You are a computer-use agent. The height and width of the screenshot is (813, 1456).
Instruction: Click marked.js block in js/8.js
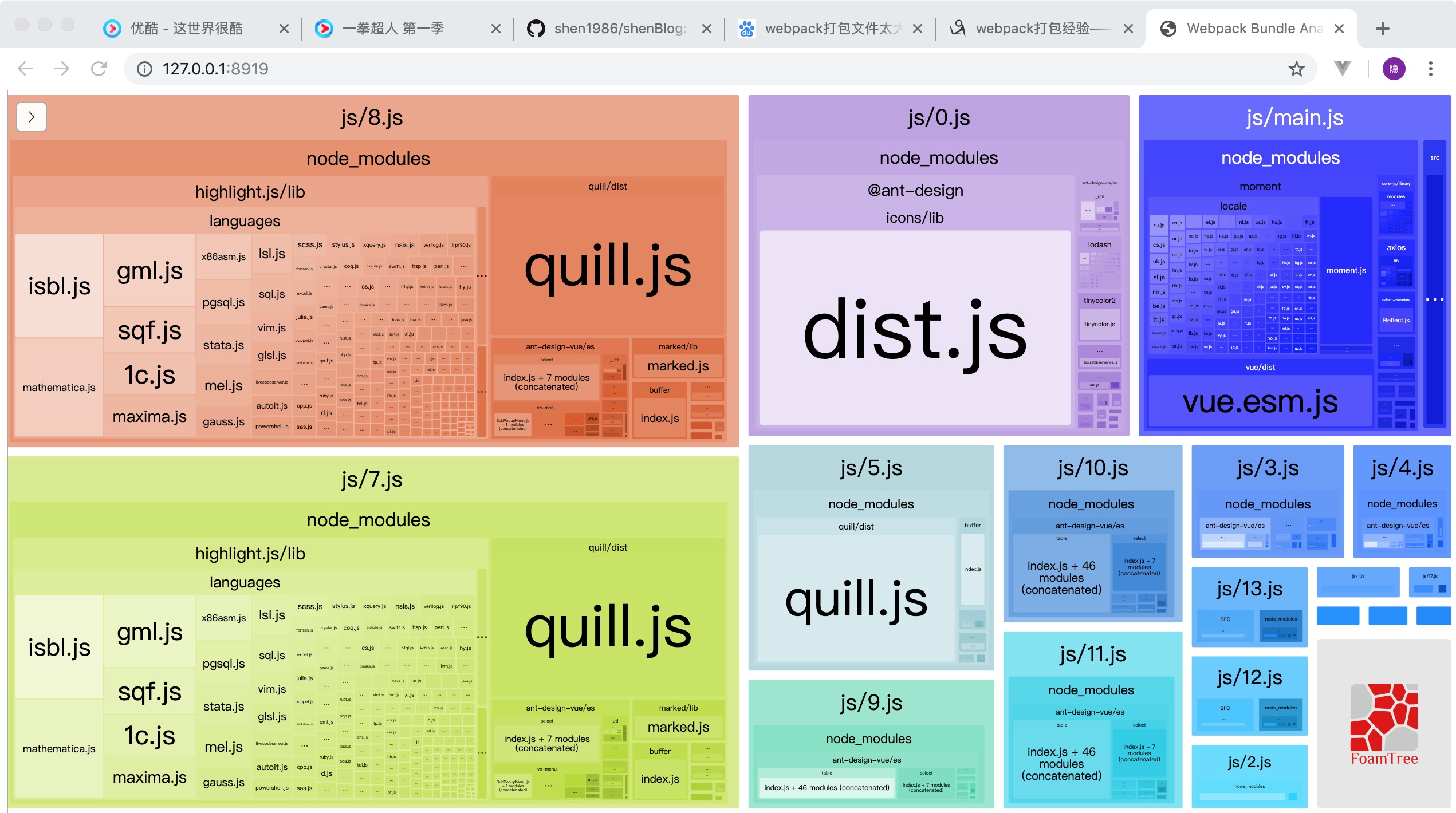(678, 366)
